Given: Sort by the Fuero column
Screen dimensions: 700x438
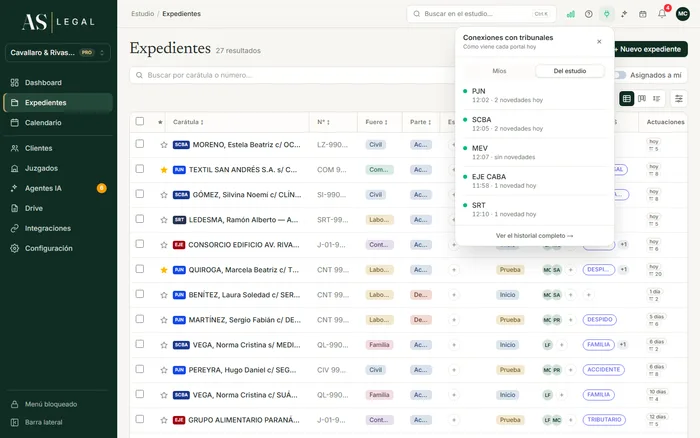Looking at the screenshot, I should point(376,122).
